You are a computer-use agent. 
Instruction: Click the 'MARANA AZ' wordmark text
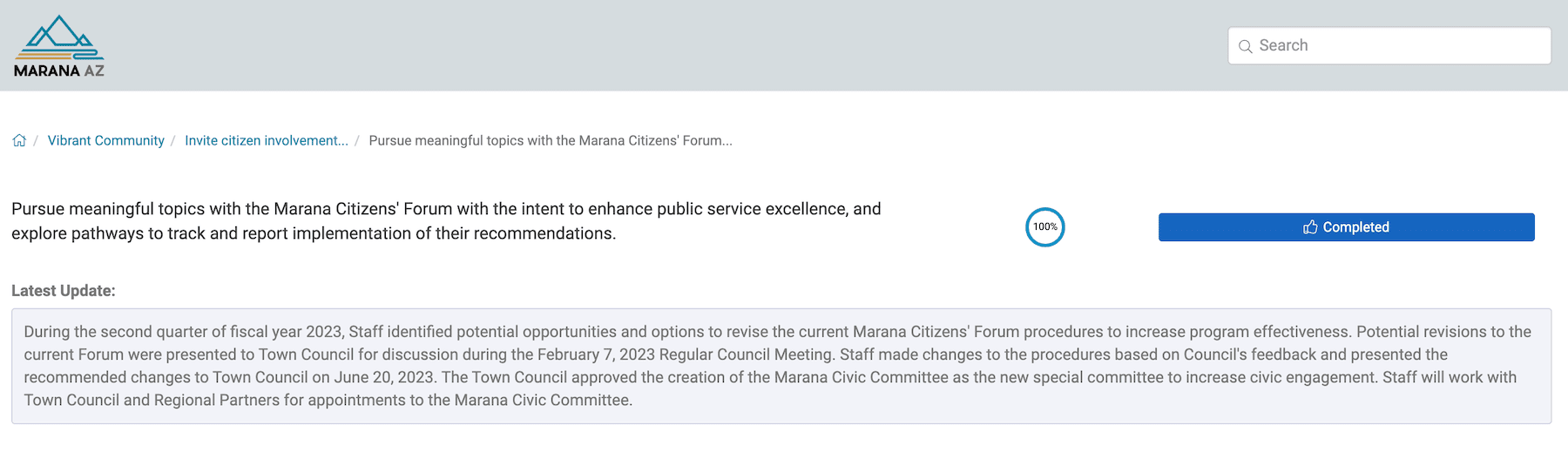(58, 71)
